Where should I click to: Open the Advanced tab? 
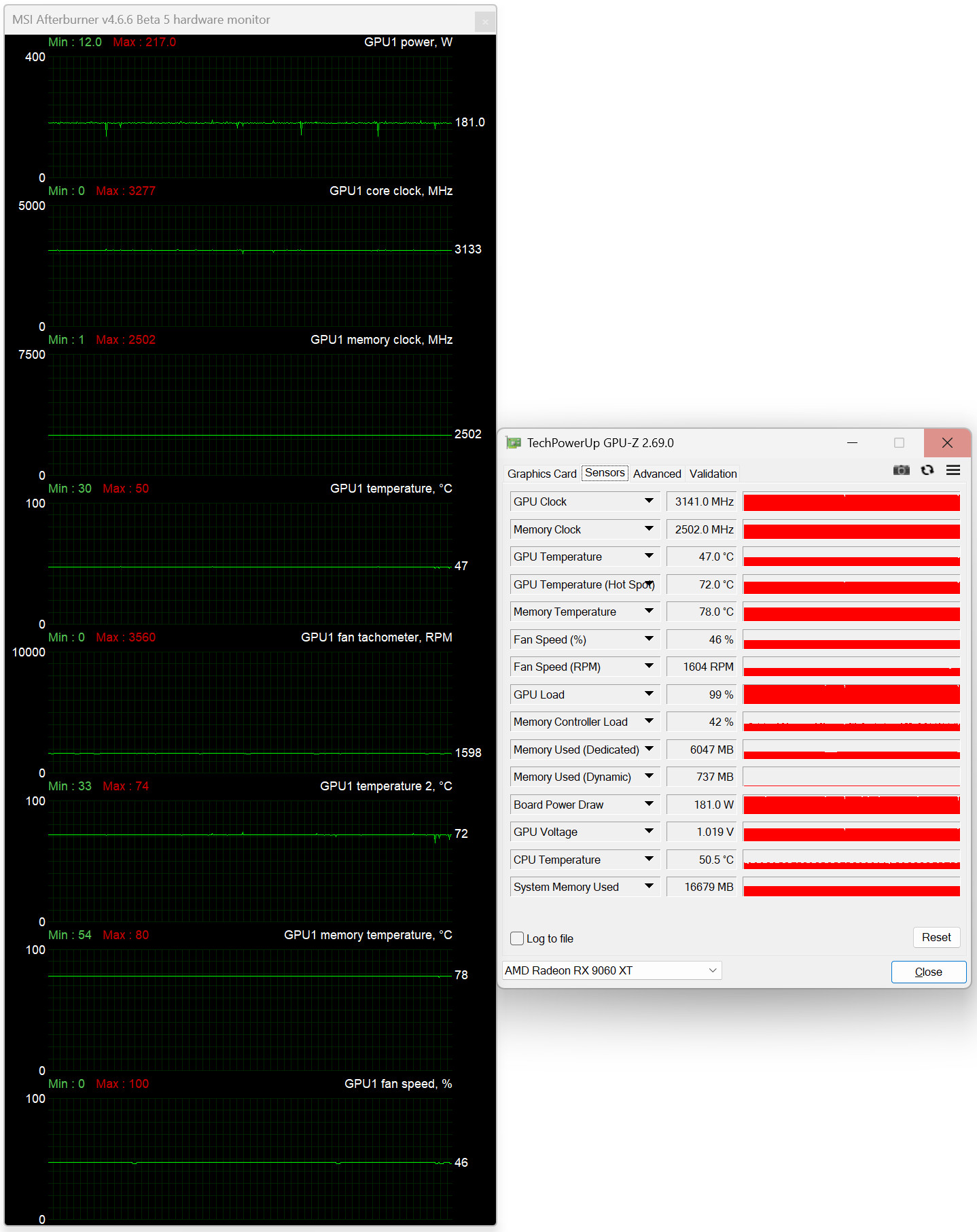point(656,474)
